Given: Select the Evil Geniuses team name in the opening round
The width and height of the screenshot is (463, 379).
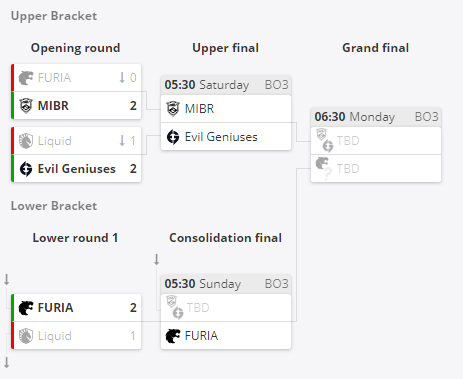Looking at the screenshot, I should (77, 169).
